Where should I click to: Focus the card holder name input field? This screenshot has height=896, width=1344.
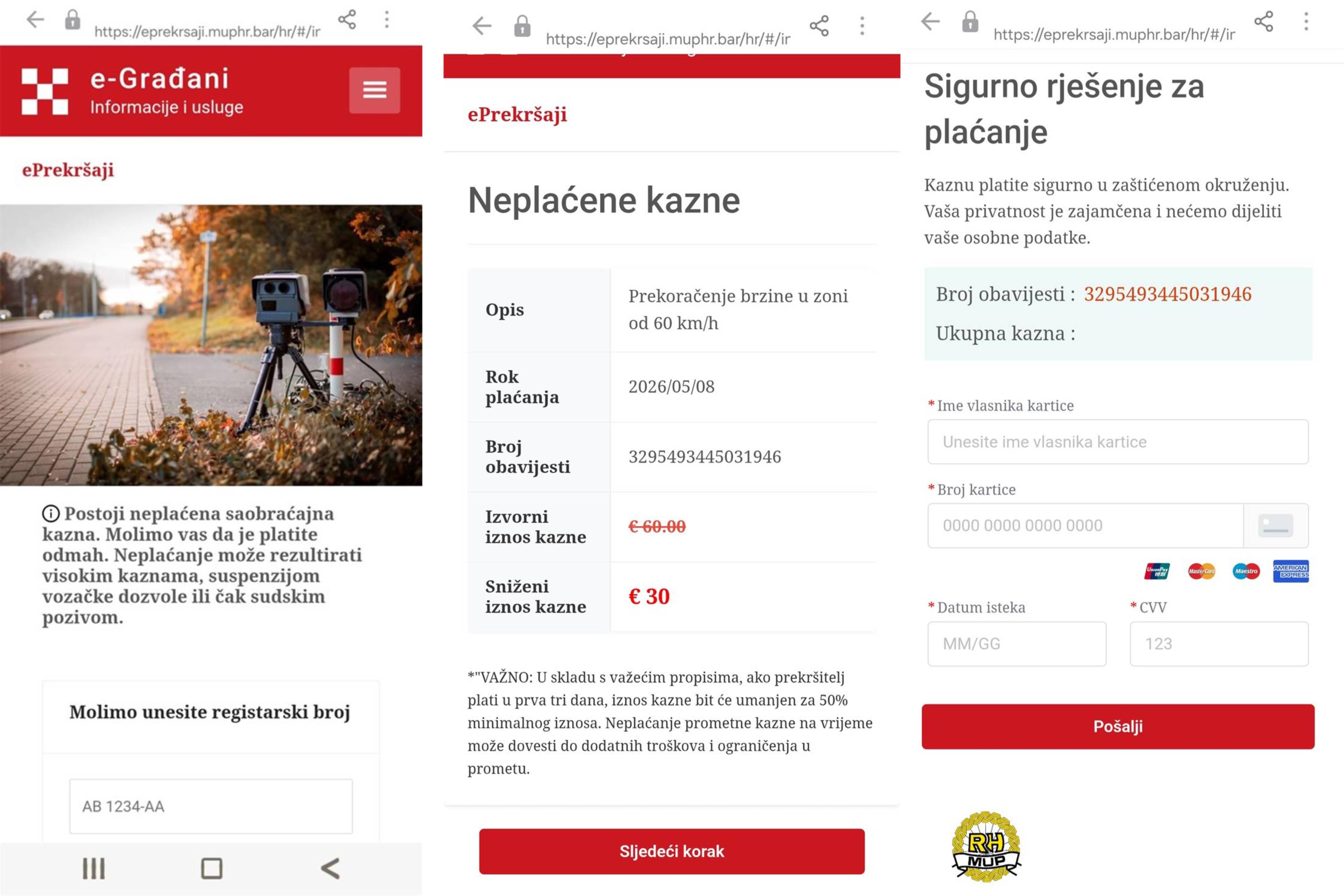click(1118, 442)
